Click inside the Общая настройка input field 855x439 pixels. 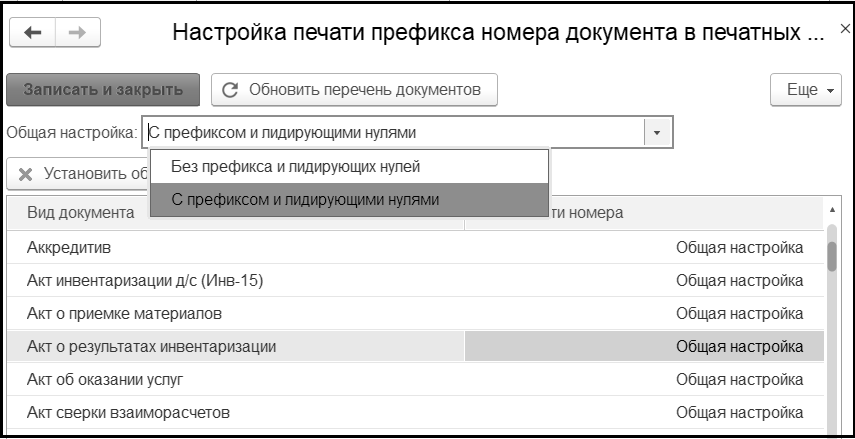[390, 132]
